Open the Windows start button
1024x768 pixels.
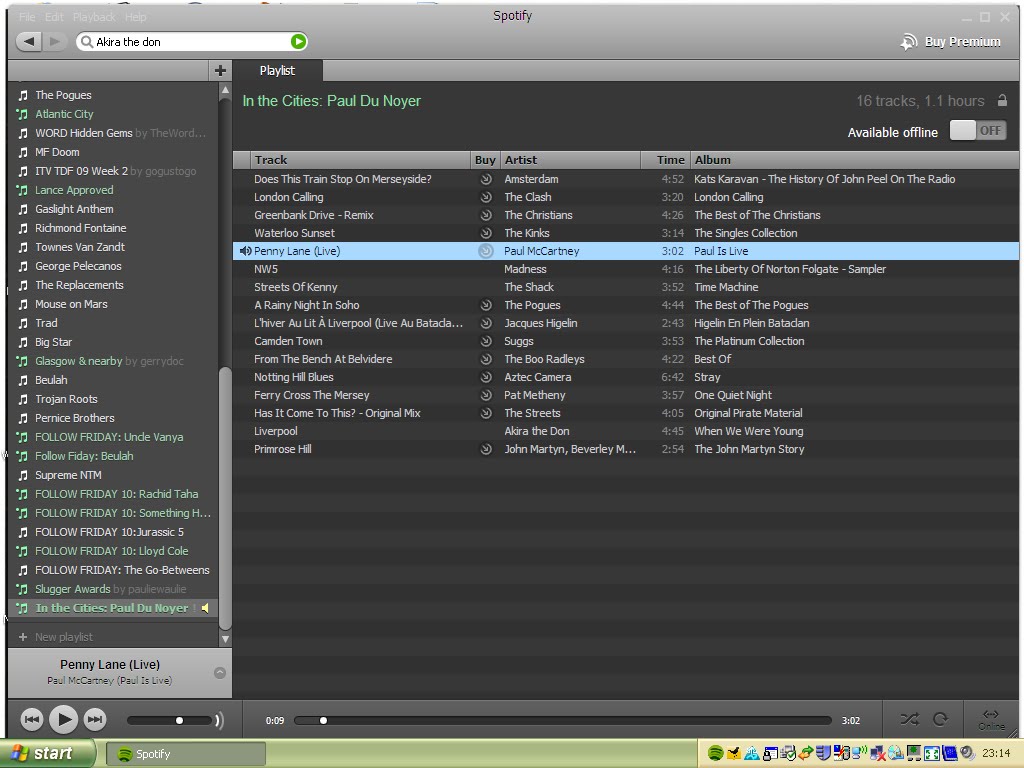(47, 754)
